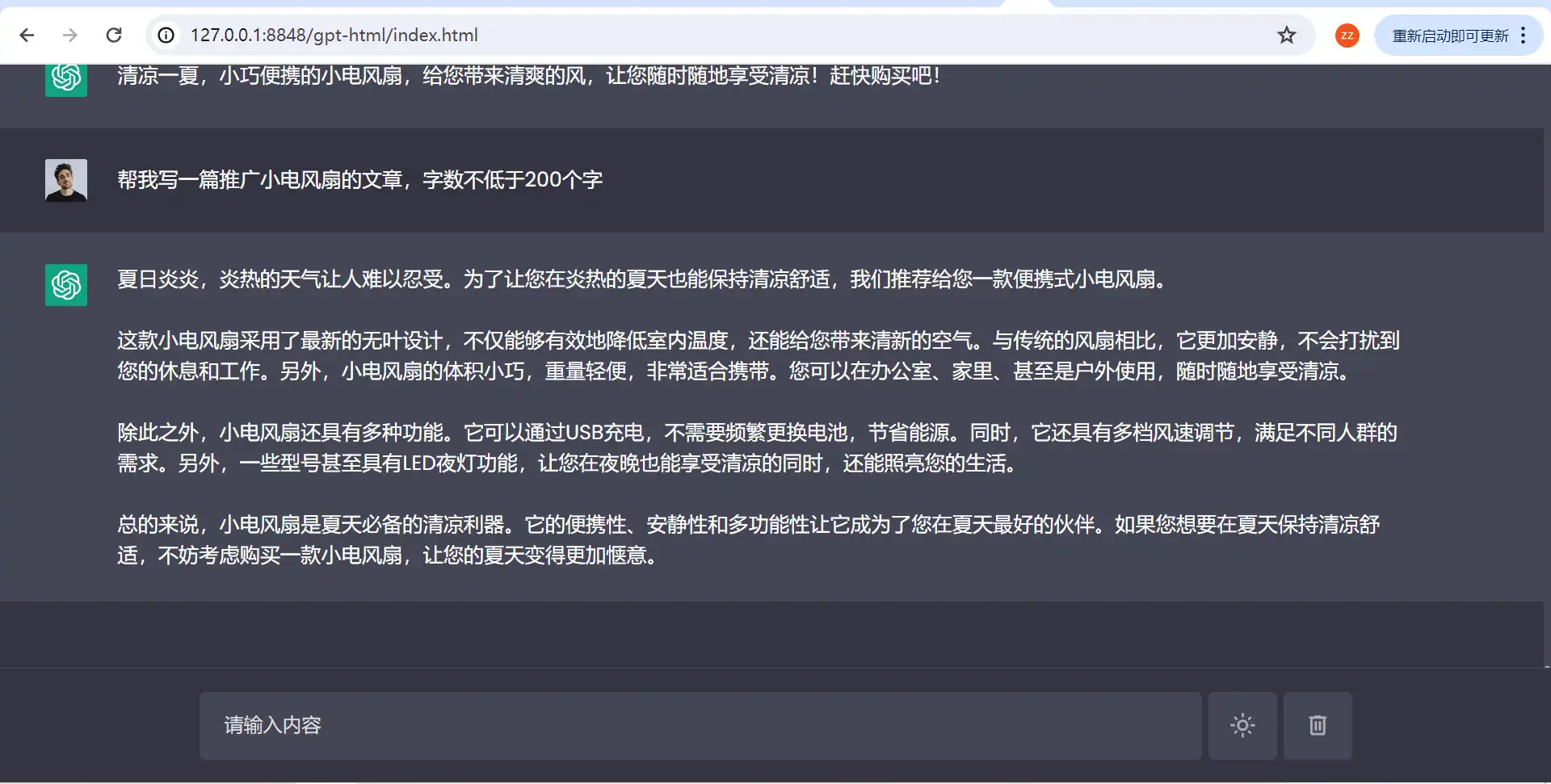Reload the gpt-html page
This screenshot has width=1551, height=784.
(x=114, y=35)
